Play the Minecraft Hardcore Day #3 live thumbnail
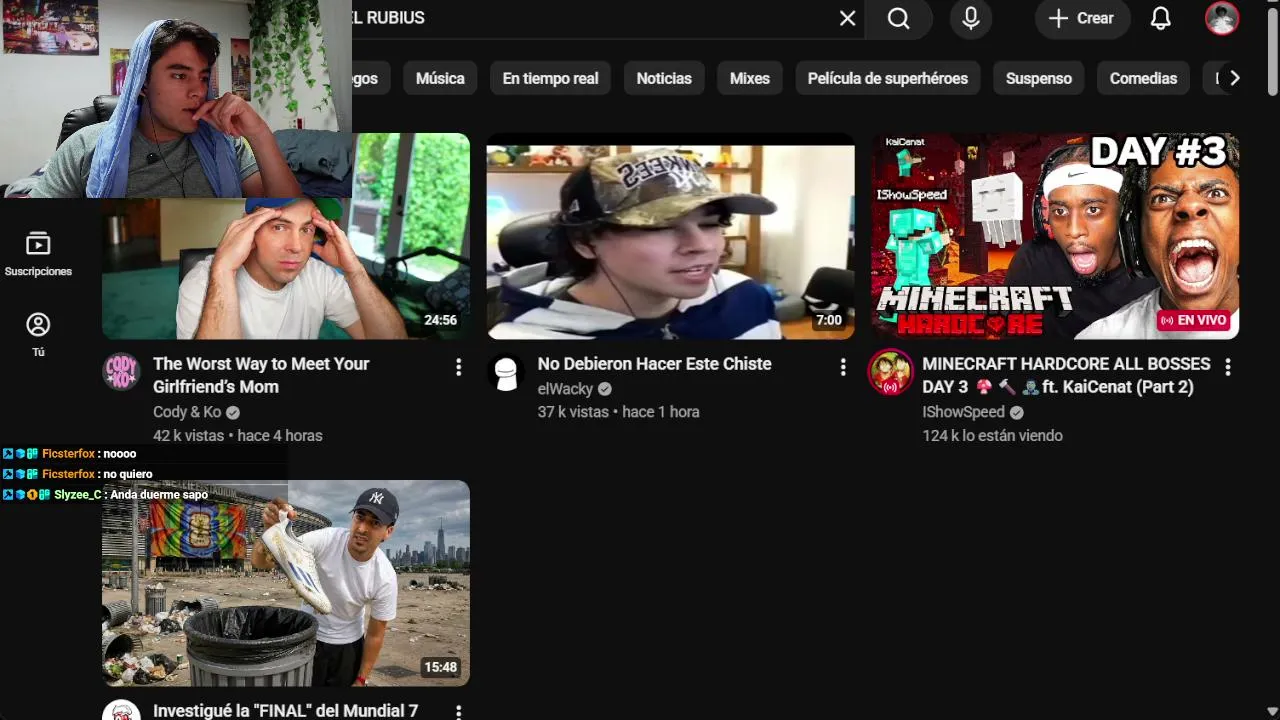 (x=1055, y=236)
